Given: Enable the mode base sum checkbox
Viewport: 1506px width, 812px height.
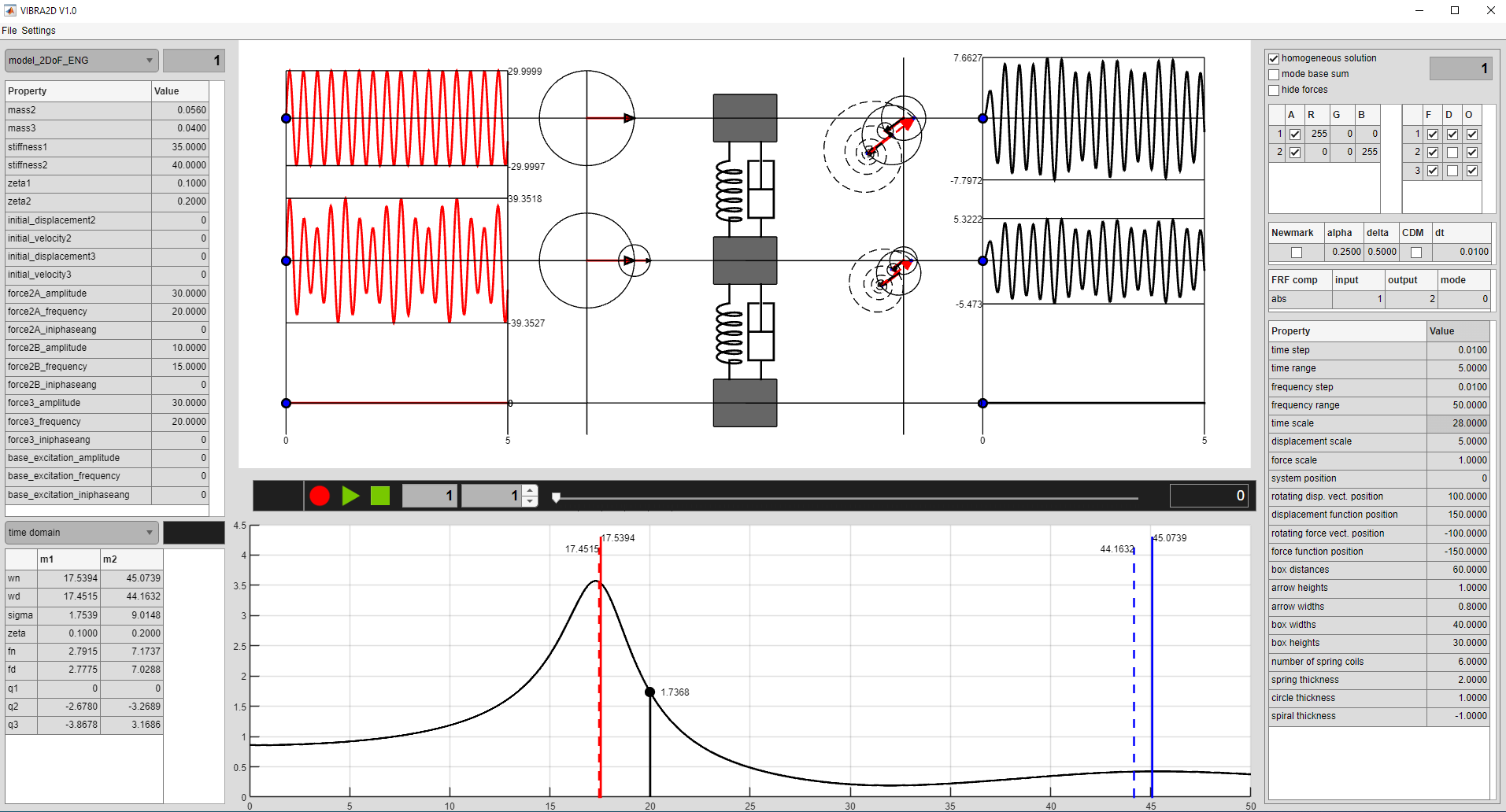Looking at the screenshot, I should pyautogui.click(x=1274, y=75).
